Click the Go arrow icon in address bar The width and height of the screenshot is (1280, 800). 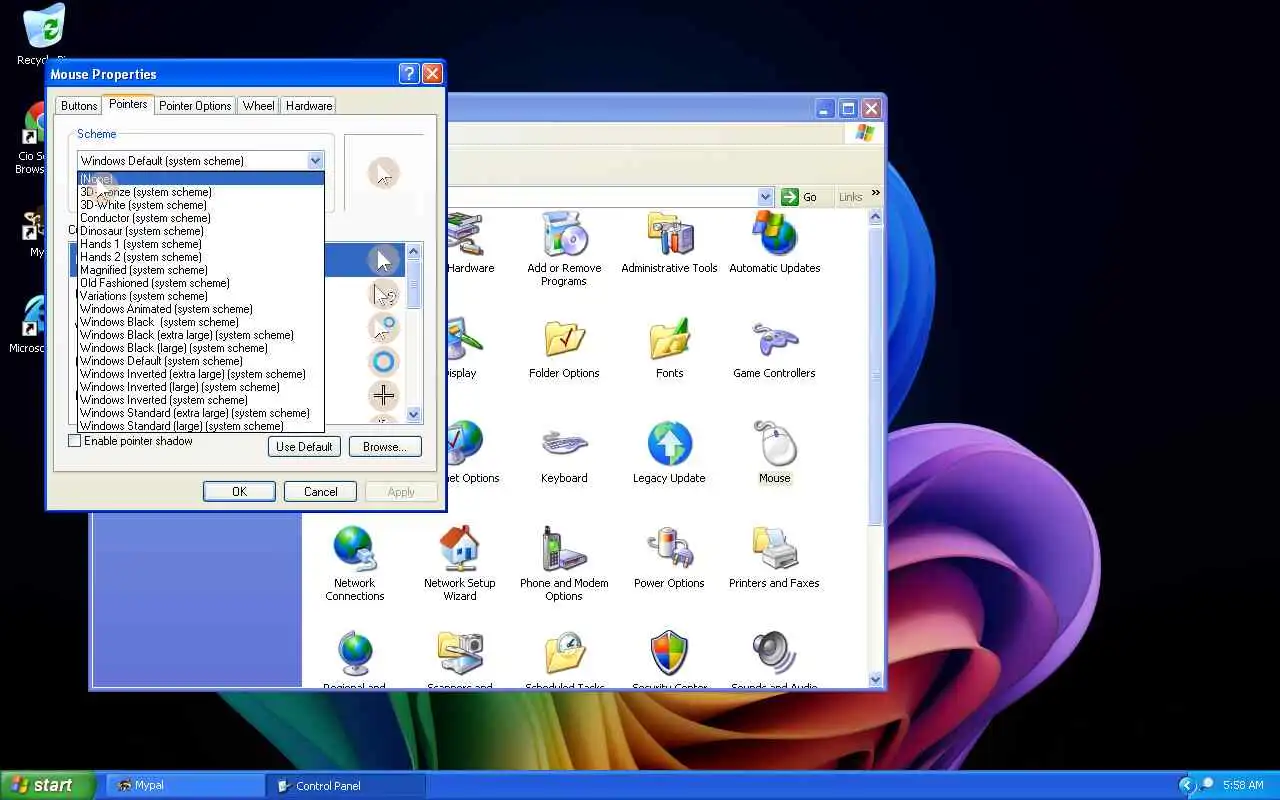click(790, 197)
